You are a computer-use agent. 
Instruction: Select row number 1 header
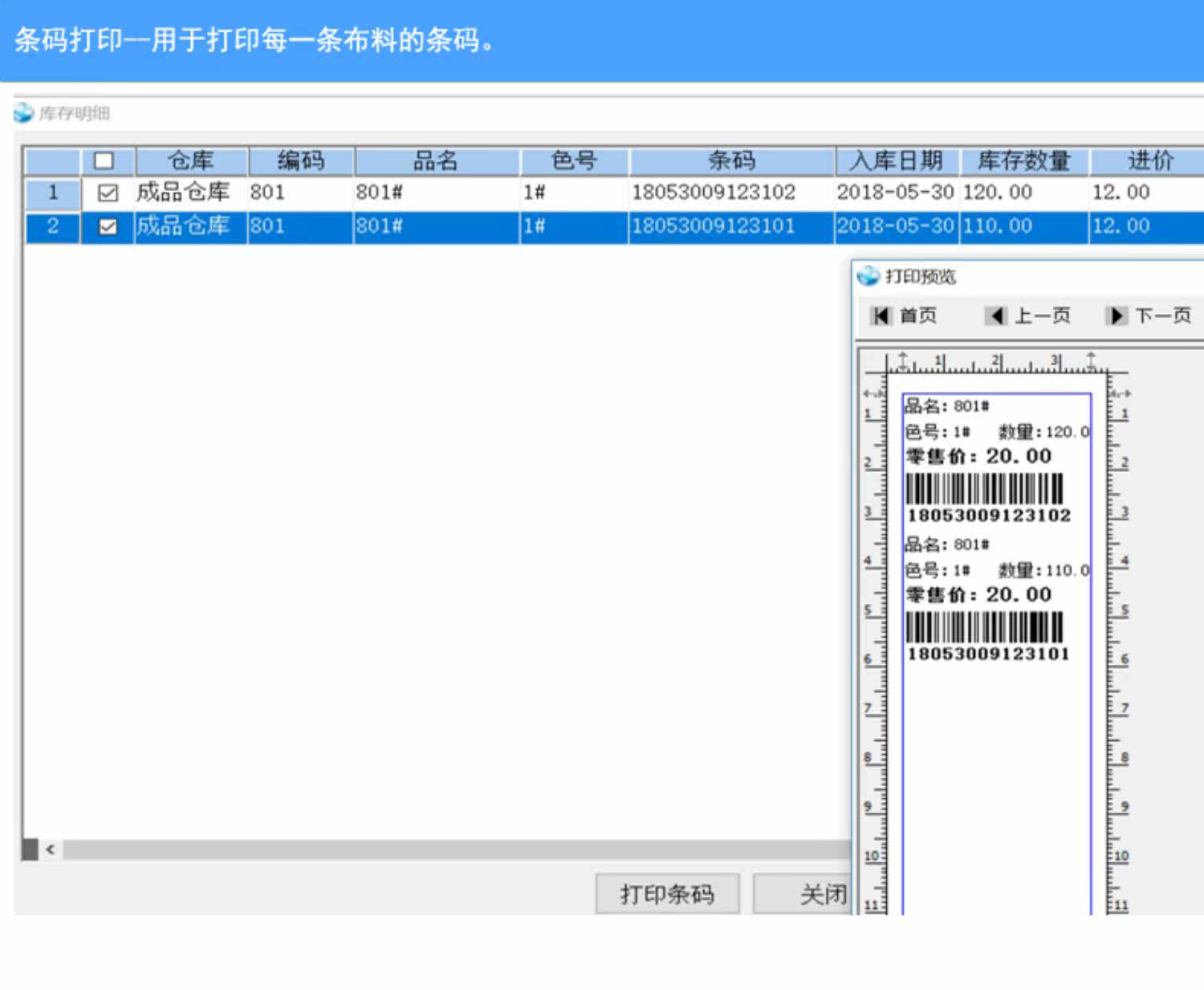click(53, 193)
